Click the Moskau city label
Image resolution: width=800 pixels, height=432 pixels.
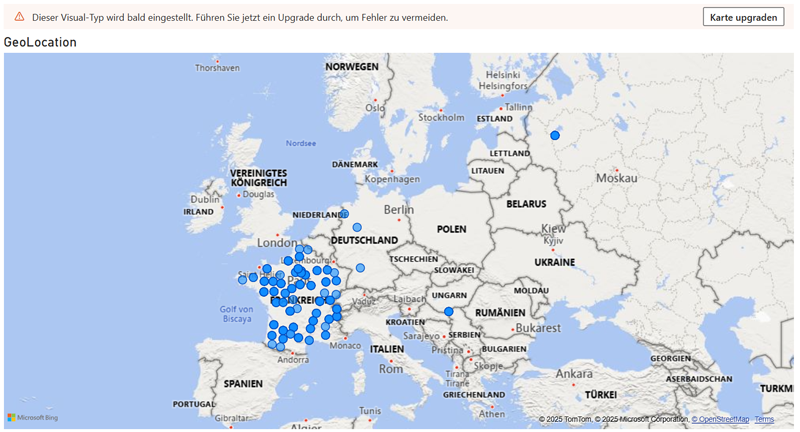click(616, 178)
